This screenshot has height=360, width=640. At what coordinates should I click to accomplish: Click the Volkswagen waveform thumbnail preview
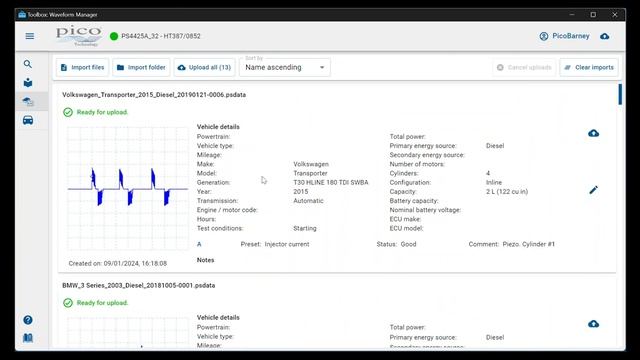128,188
